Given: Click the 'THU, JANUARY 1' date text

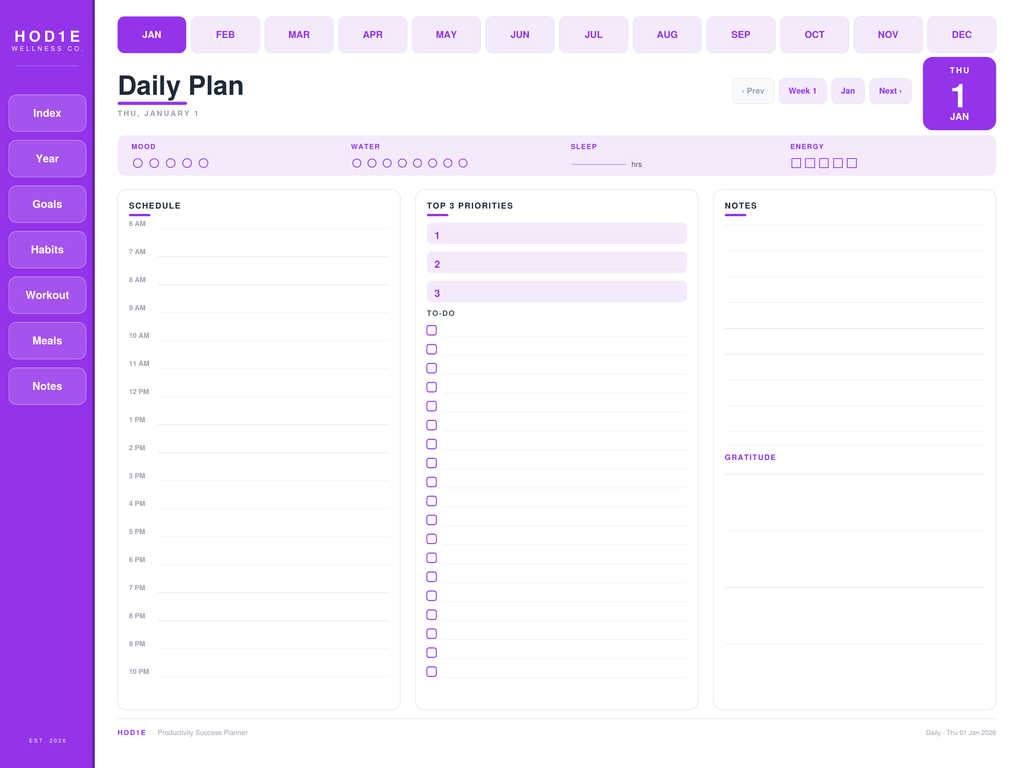Looking at the screenshot, I should pos(158,114).
